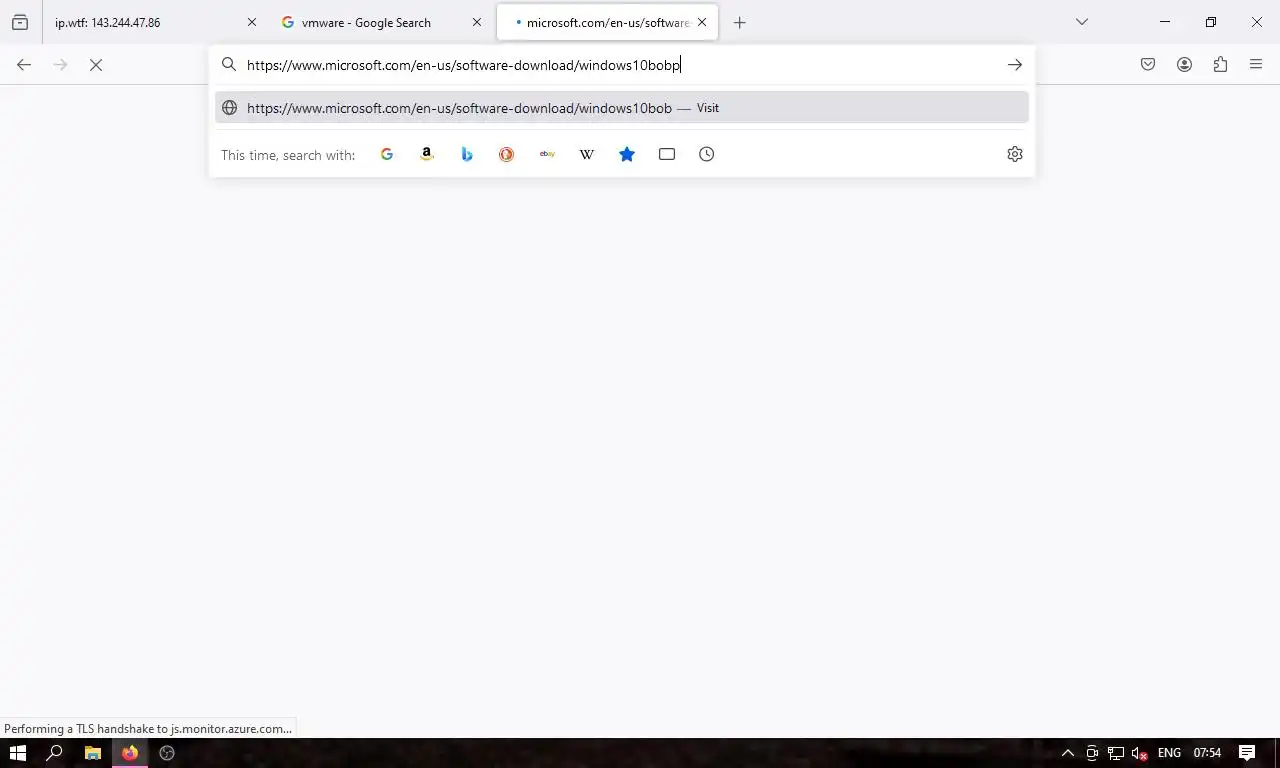This screenshot has width=1280, height=768.
Task: Click the Meet Now tray icon
Action: point(1092,753)
